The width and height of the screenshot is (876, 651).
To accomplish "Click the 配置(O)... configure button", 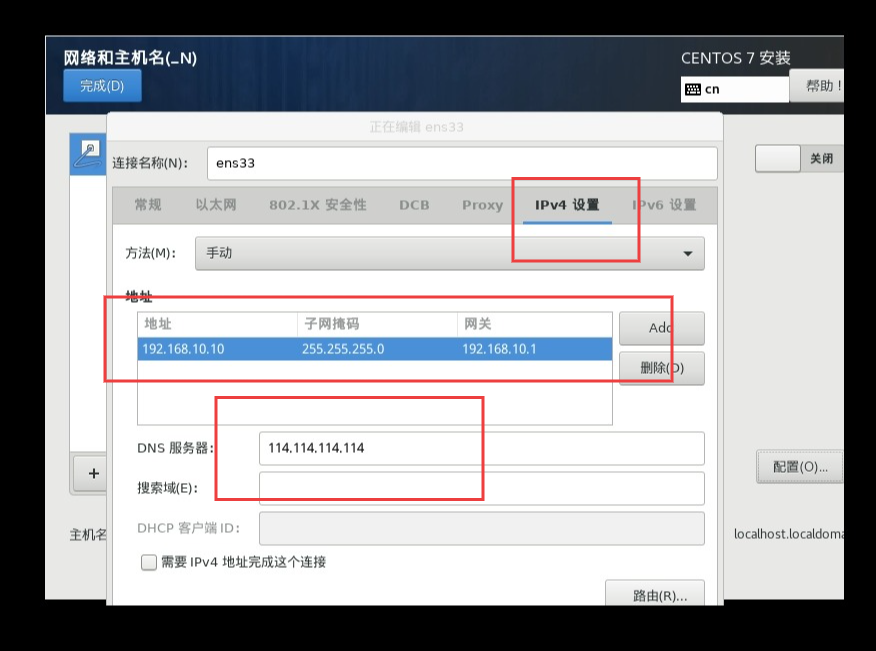I will coord(800,467).
